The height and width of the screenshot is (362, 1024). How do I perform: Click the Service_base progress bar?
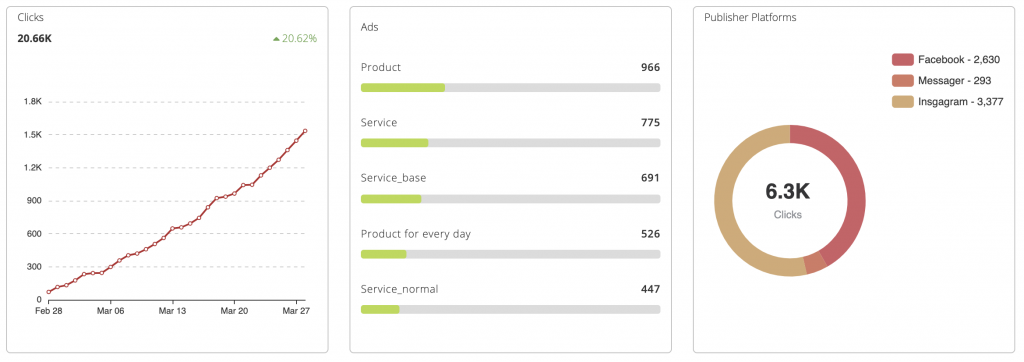[x=510, y=199]
